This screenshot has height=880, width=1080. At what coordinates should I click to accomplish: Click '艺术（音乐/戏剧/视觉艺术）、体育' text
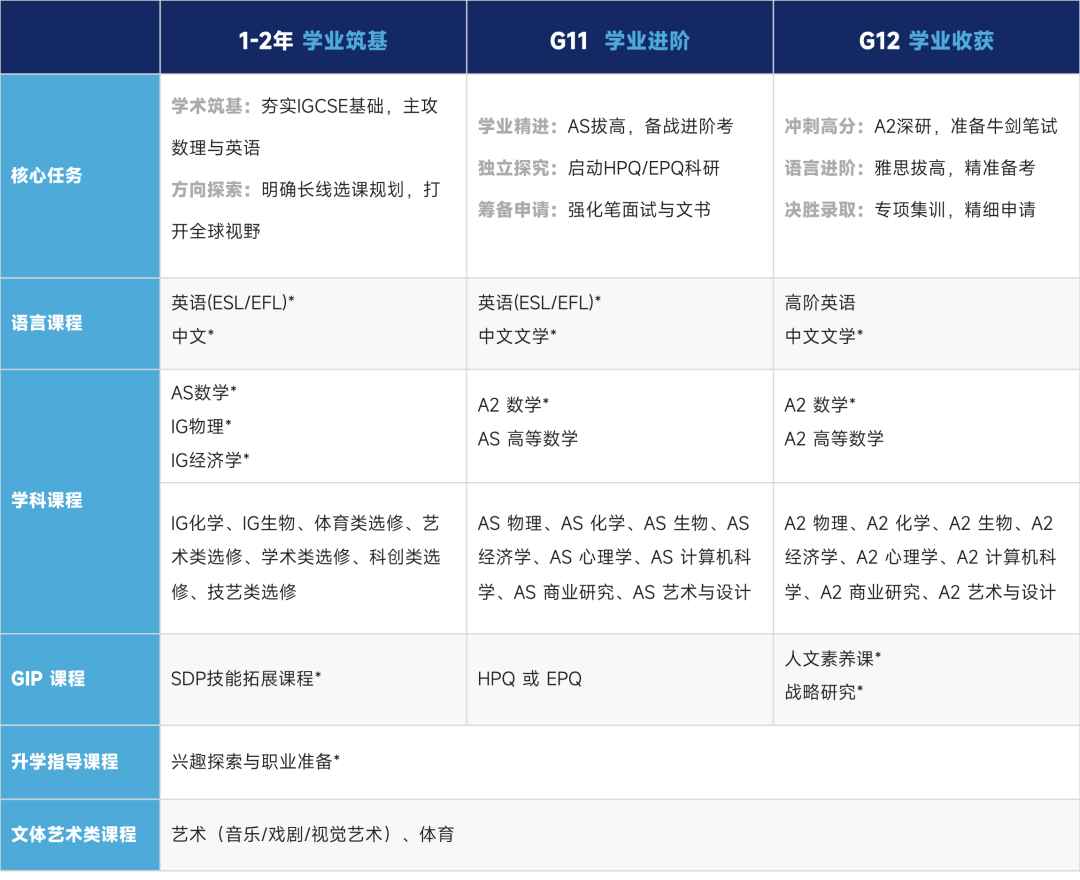click(x=313, y=835)
